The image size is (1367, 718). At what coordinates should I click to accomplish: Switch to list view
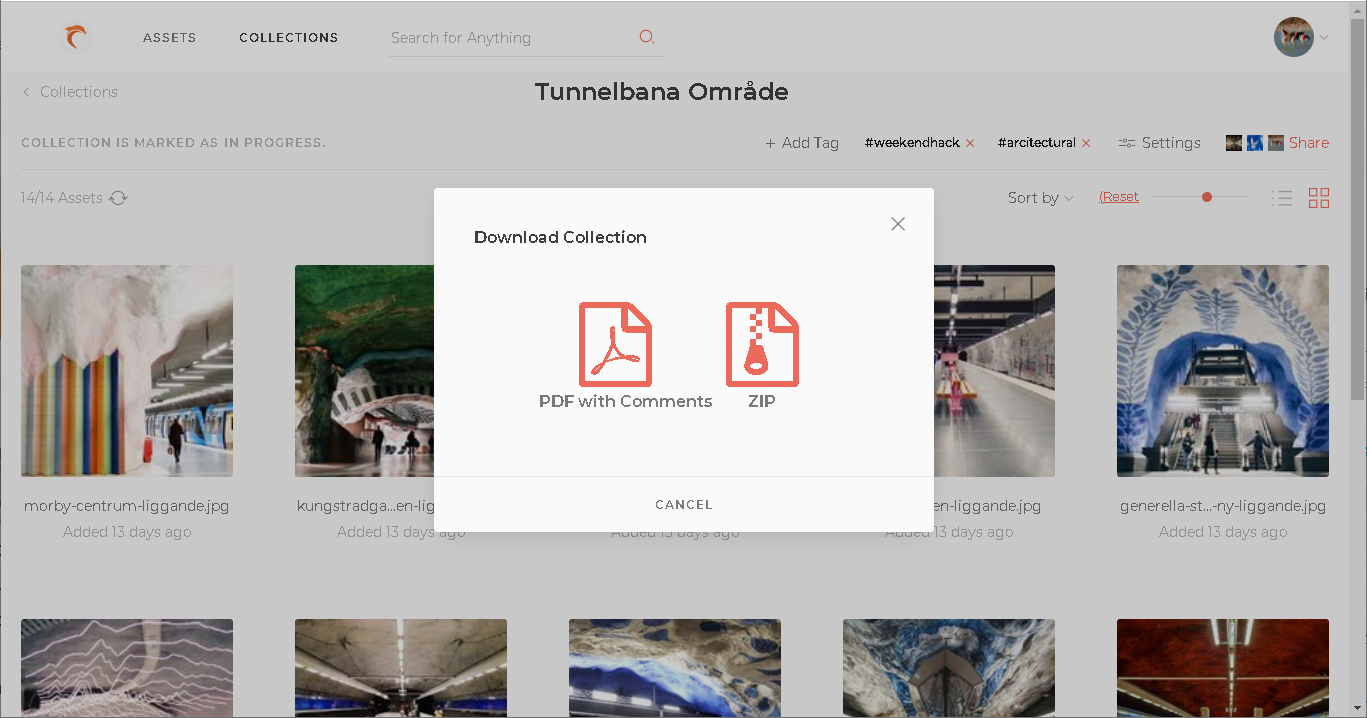(1282, 198)
